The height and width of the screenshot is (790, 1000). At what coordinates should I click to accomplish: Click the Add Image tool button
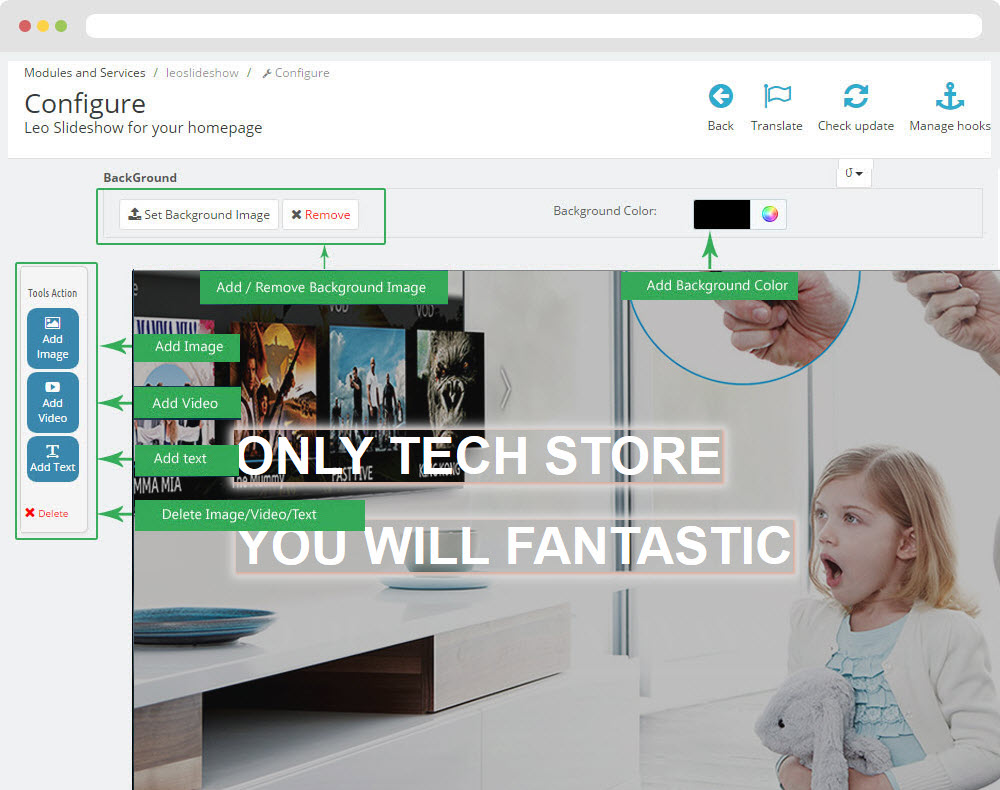(x=53, y=339)
